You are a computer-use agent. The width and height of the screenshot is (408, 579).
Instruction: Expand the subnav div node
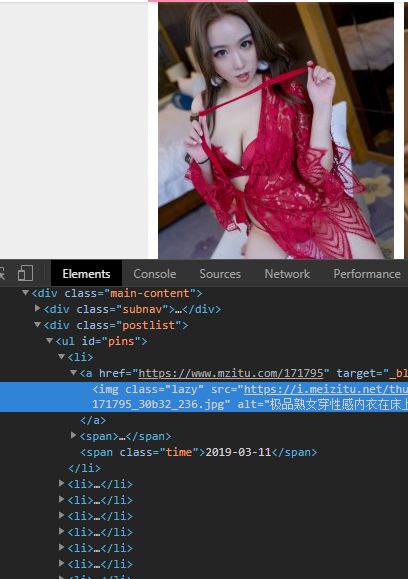click(x=37, y=308)
